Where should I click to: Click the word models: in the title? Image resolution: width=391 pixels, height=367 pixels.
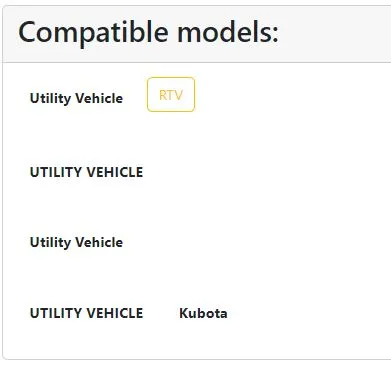228,32
